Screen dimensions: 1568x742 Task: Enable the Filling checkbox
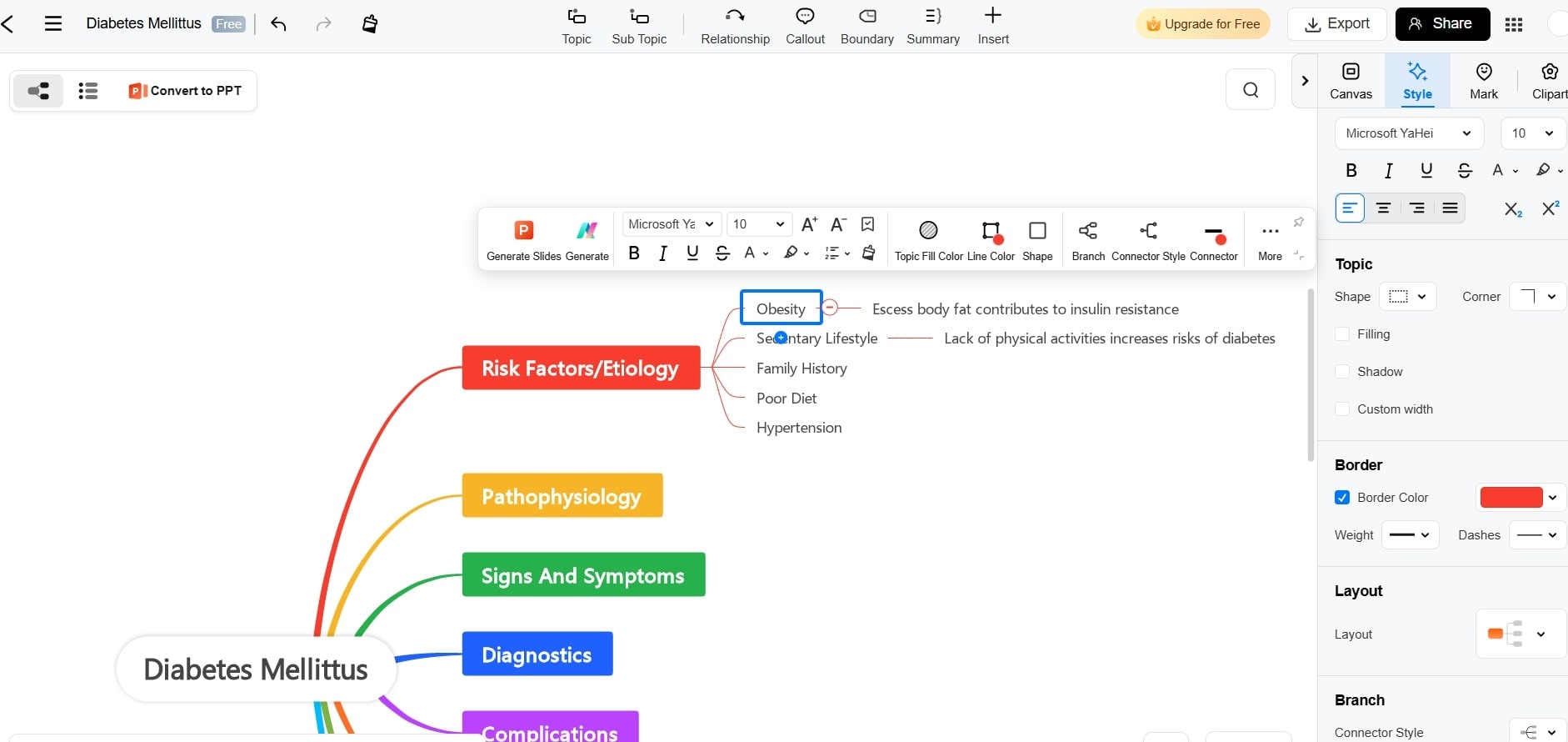(1342, 334)
